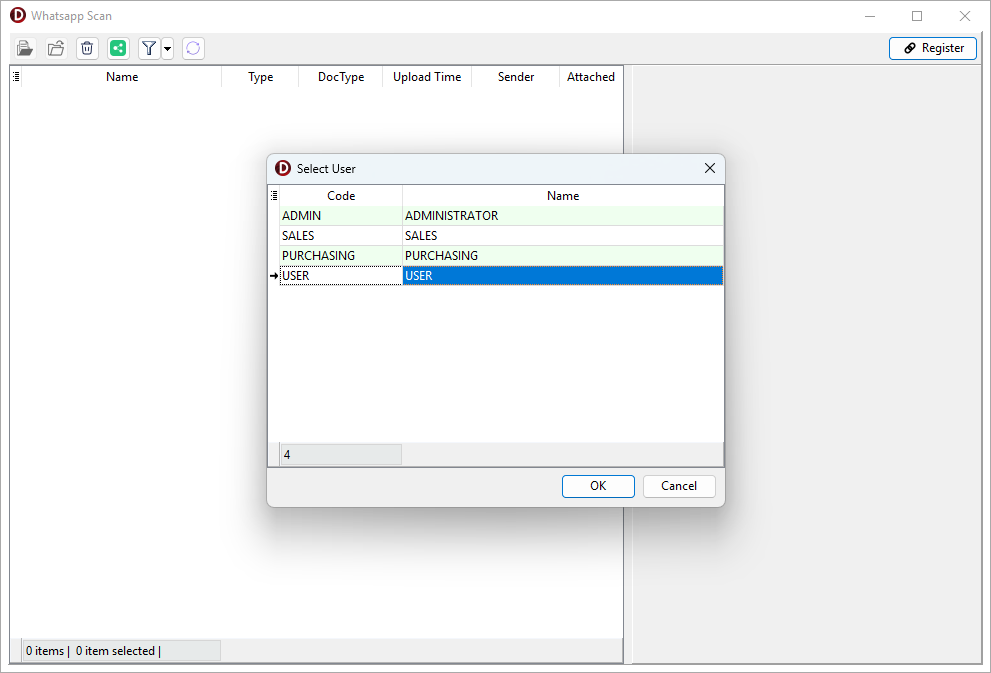
Task: Click the Register button
Action: tap(933, 48)
